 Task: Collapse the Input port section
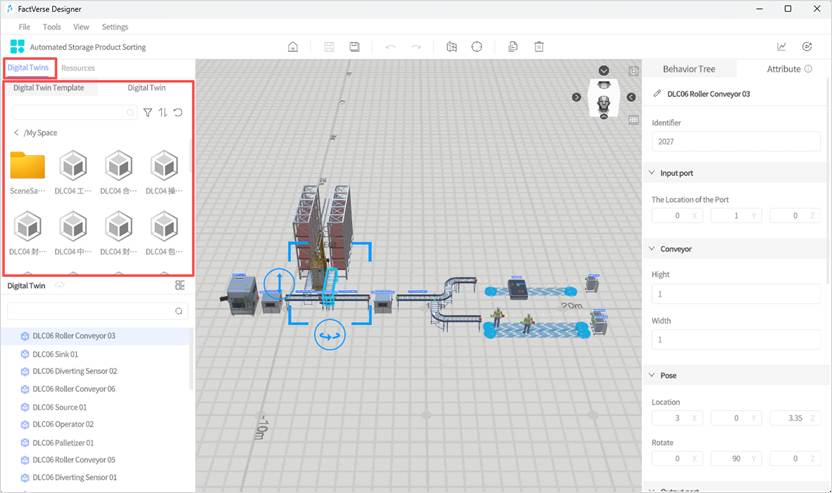coord(652,173)
